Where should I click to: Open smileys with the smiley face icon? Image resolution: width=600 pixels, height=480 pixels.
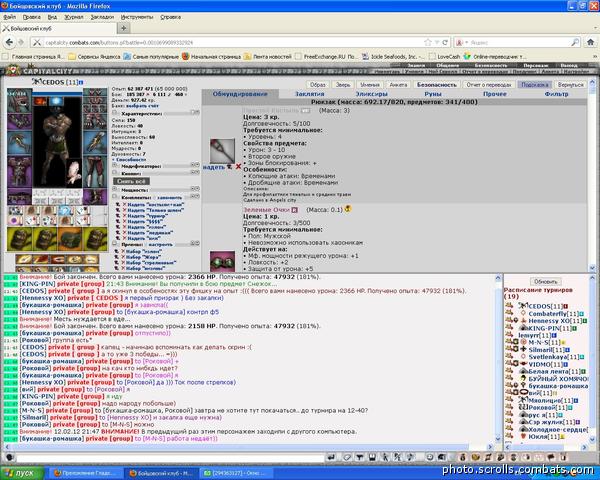click(430, 457)
